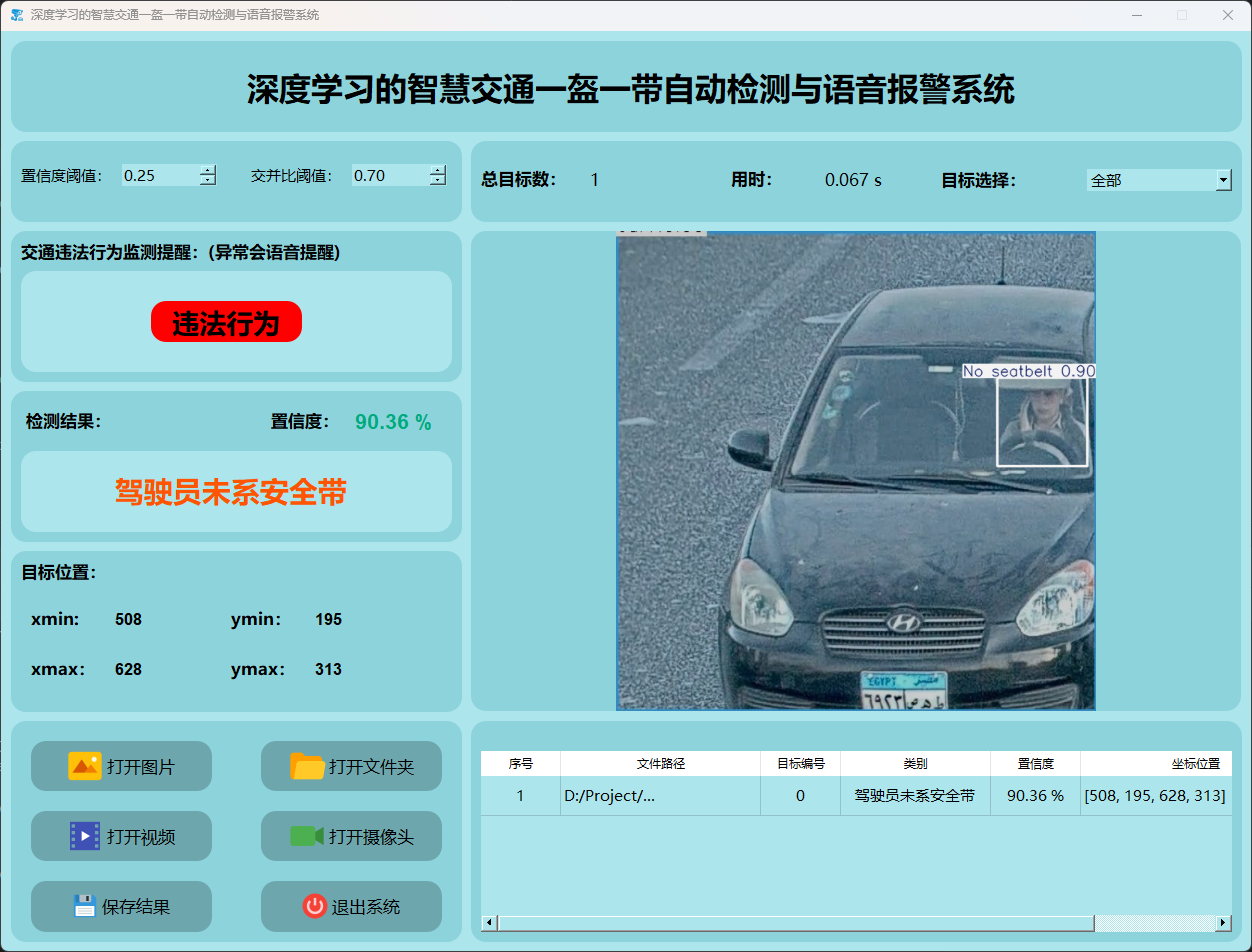Decrease the 交并比阈值 with the down arrow
1252x952 pixels.
[437, 180]
